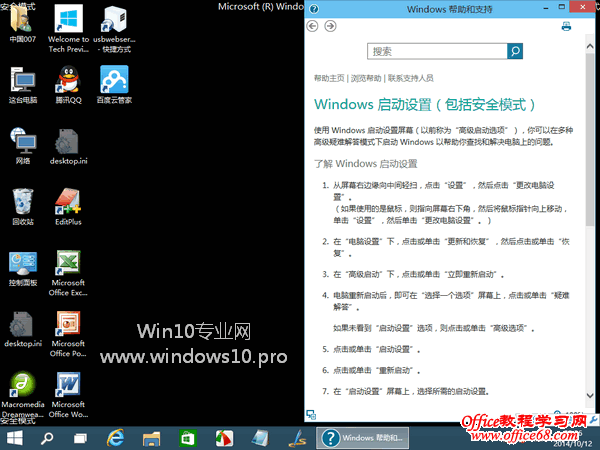Open the 中国007 user folder icon
The width and height of the screenshot is (600, 450).
coord(22,24)
